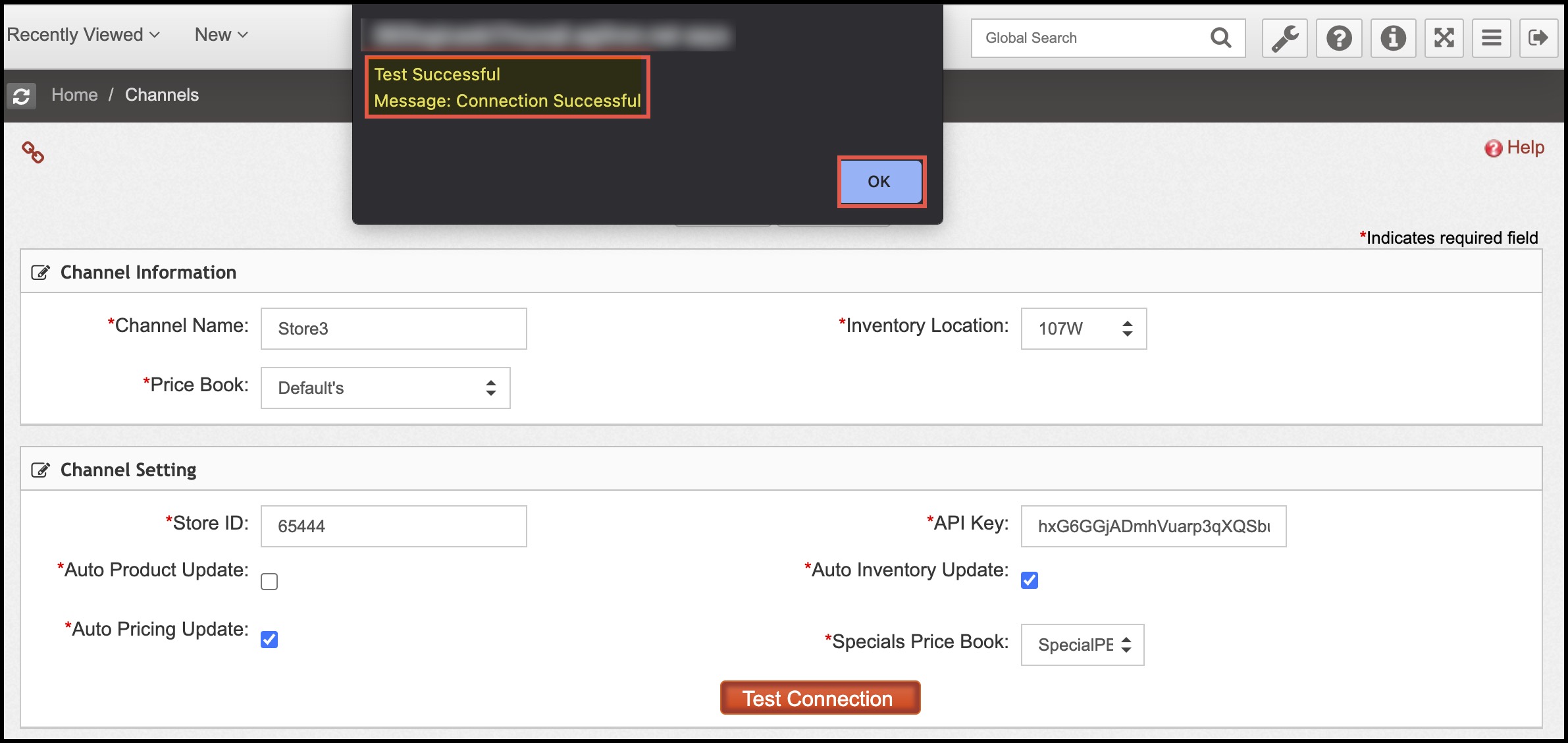This screenshot has height=743, width=1568.
Task: Click the Test Connection button
Action: [820, 698]
